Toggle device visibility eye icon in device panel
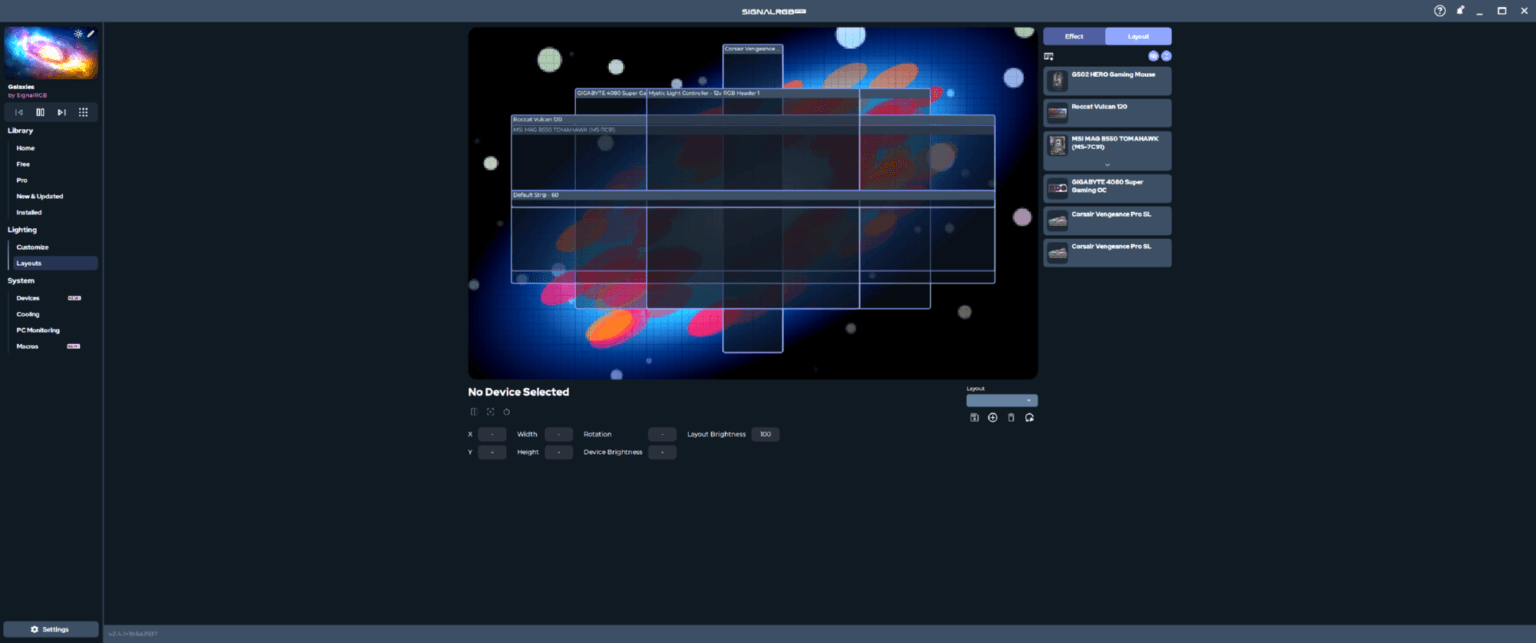This screenshot has width=1536, height=643. [1154, 57]
